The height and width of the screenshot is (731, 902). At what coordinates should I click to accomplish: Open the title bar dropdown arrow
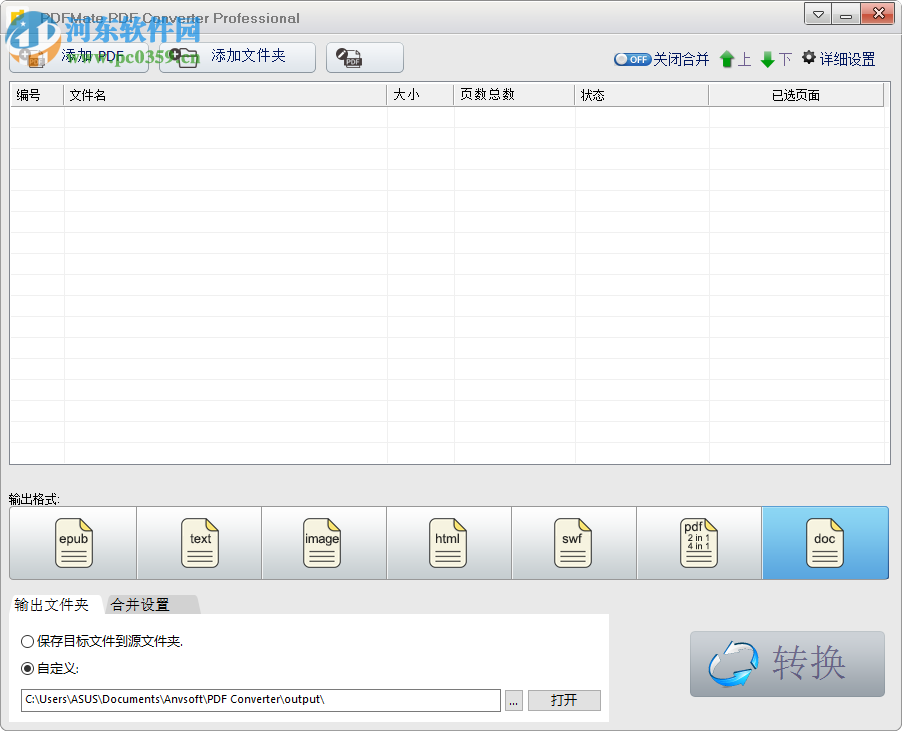tap(816, 13)
